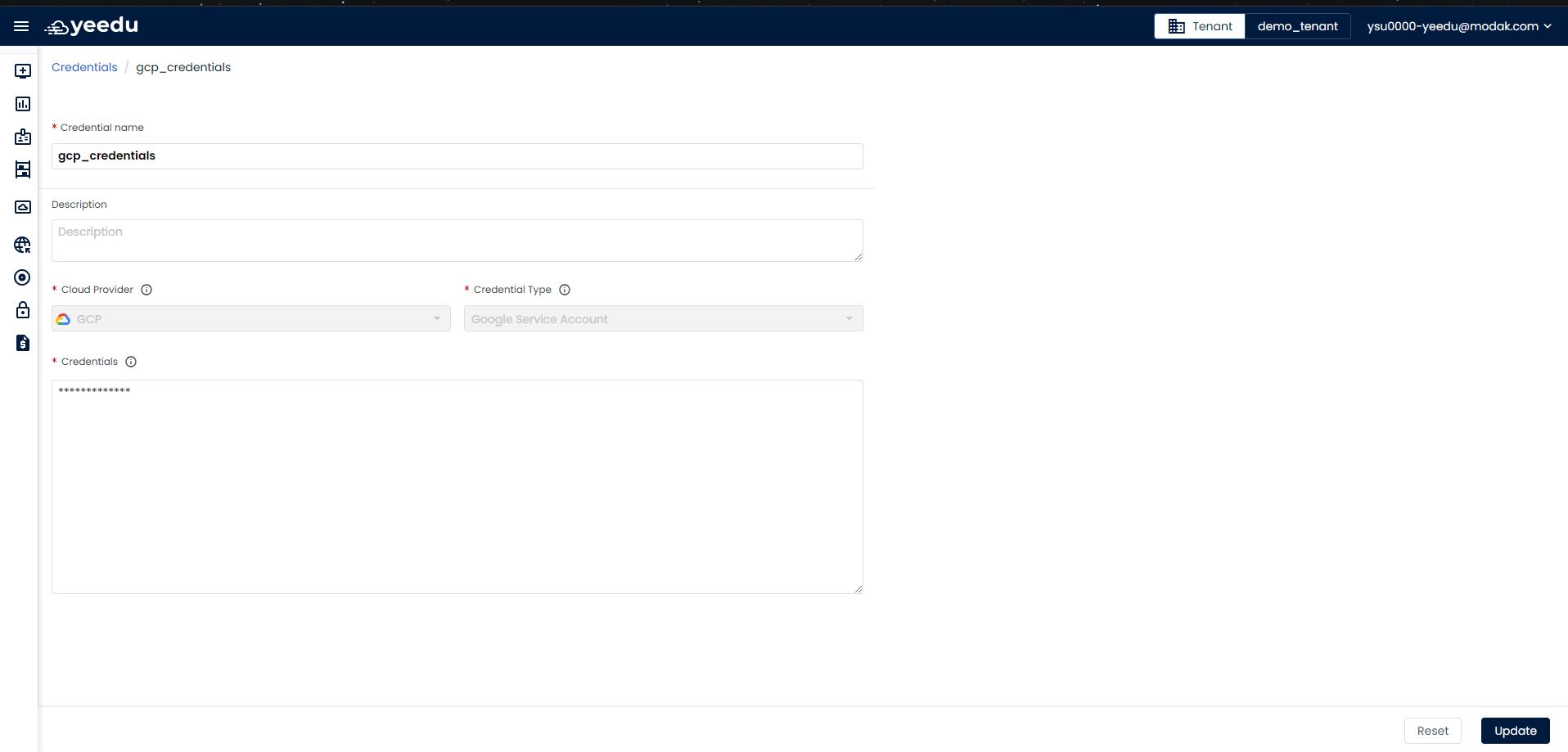Click the cloud environment sidebar icon
The height and width of the screenshot is (752, 1568).
tap(23, 207)
